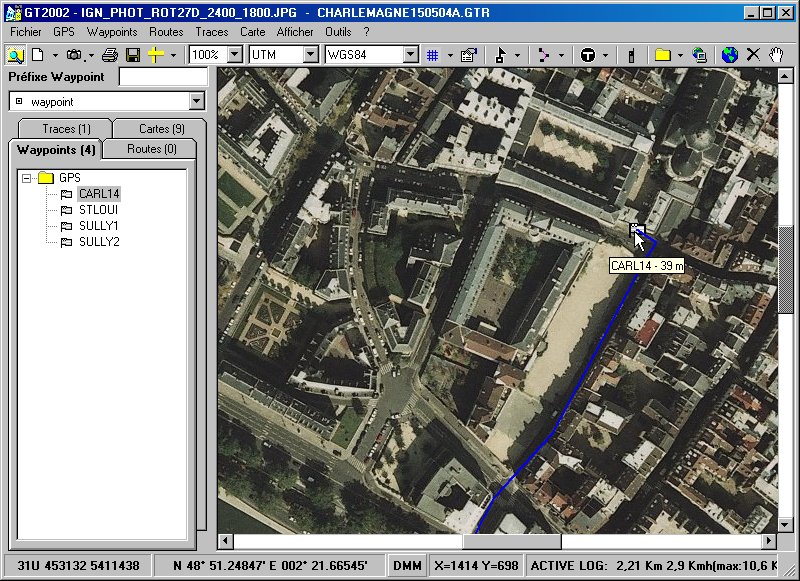Click the printer icon in the toolbar
The height and width of the screenshot is (581, 800).
[110, 55]
